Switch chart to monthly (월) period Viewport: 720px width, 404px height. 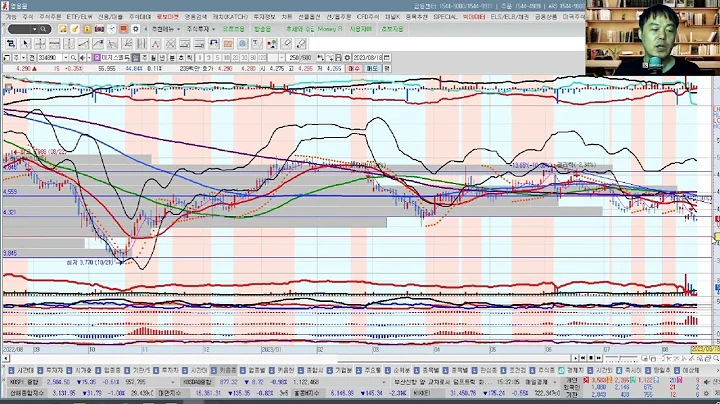153,57
